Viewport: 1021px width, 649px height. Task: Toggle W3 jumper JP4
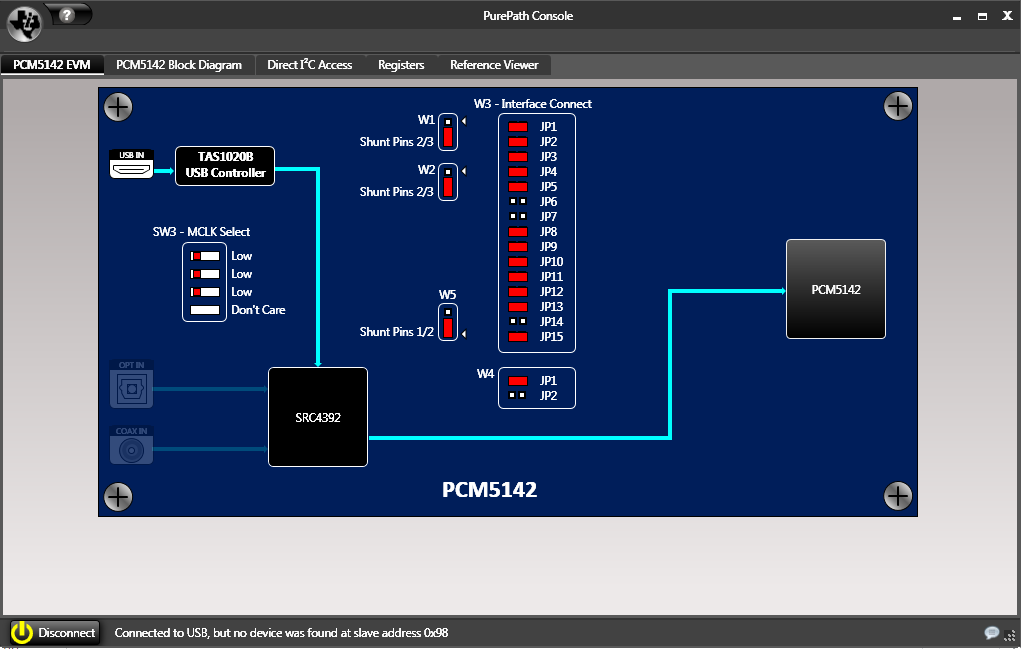518,172
